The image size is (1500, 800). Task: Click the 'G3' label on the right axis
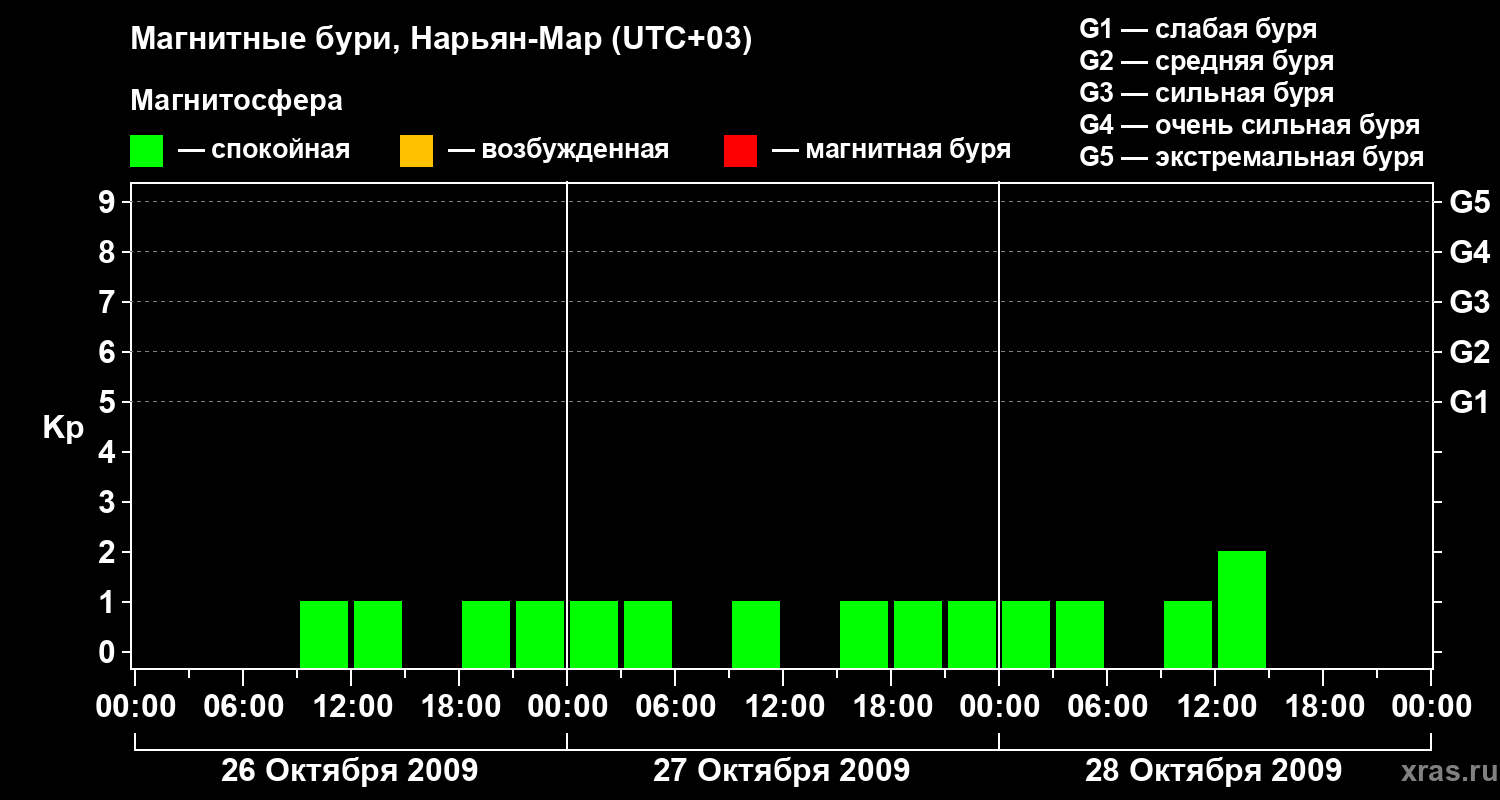1470,302
